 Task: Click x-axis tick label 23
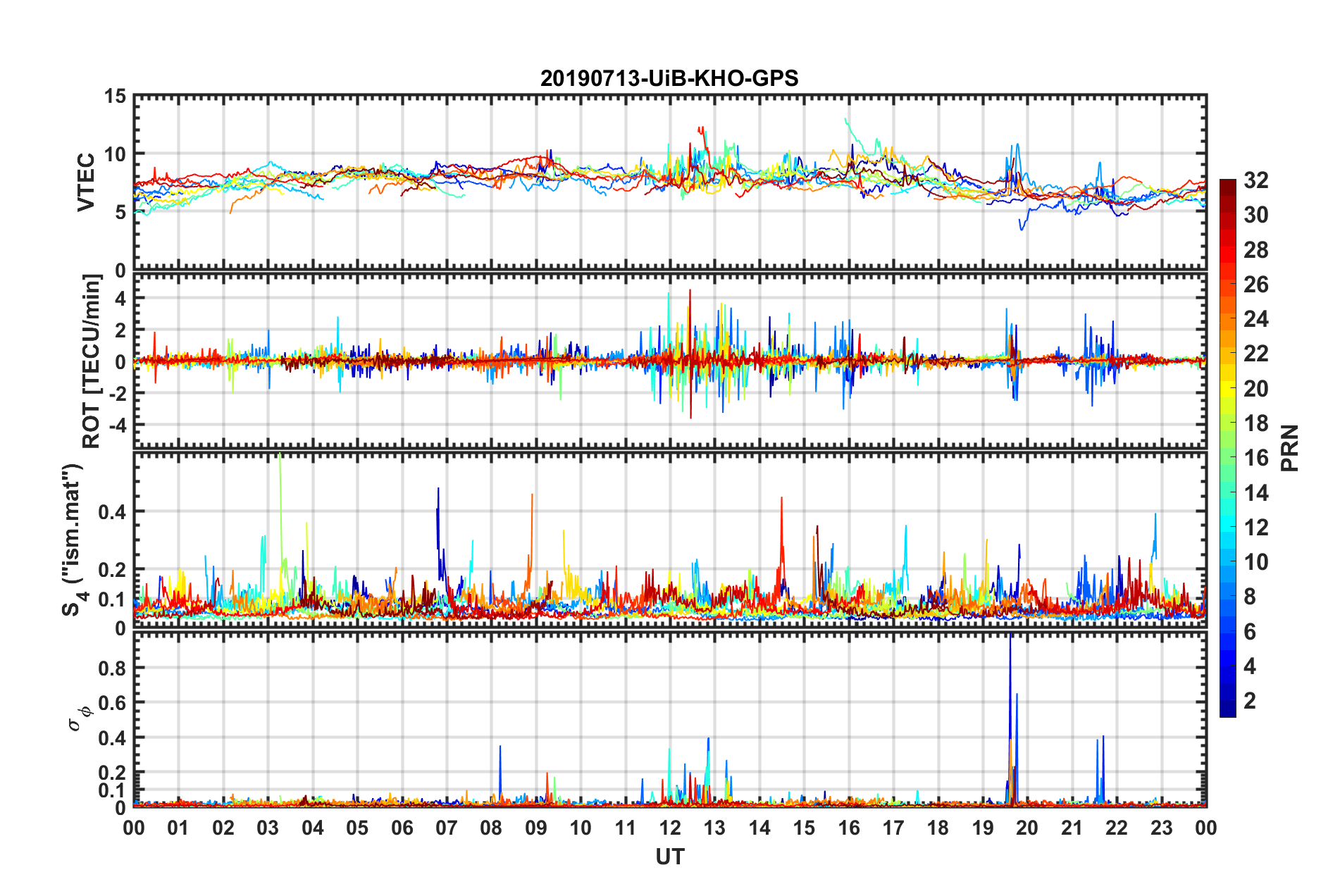coord(1161,828)
